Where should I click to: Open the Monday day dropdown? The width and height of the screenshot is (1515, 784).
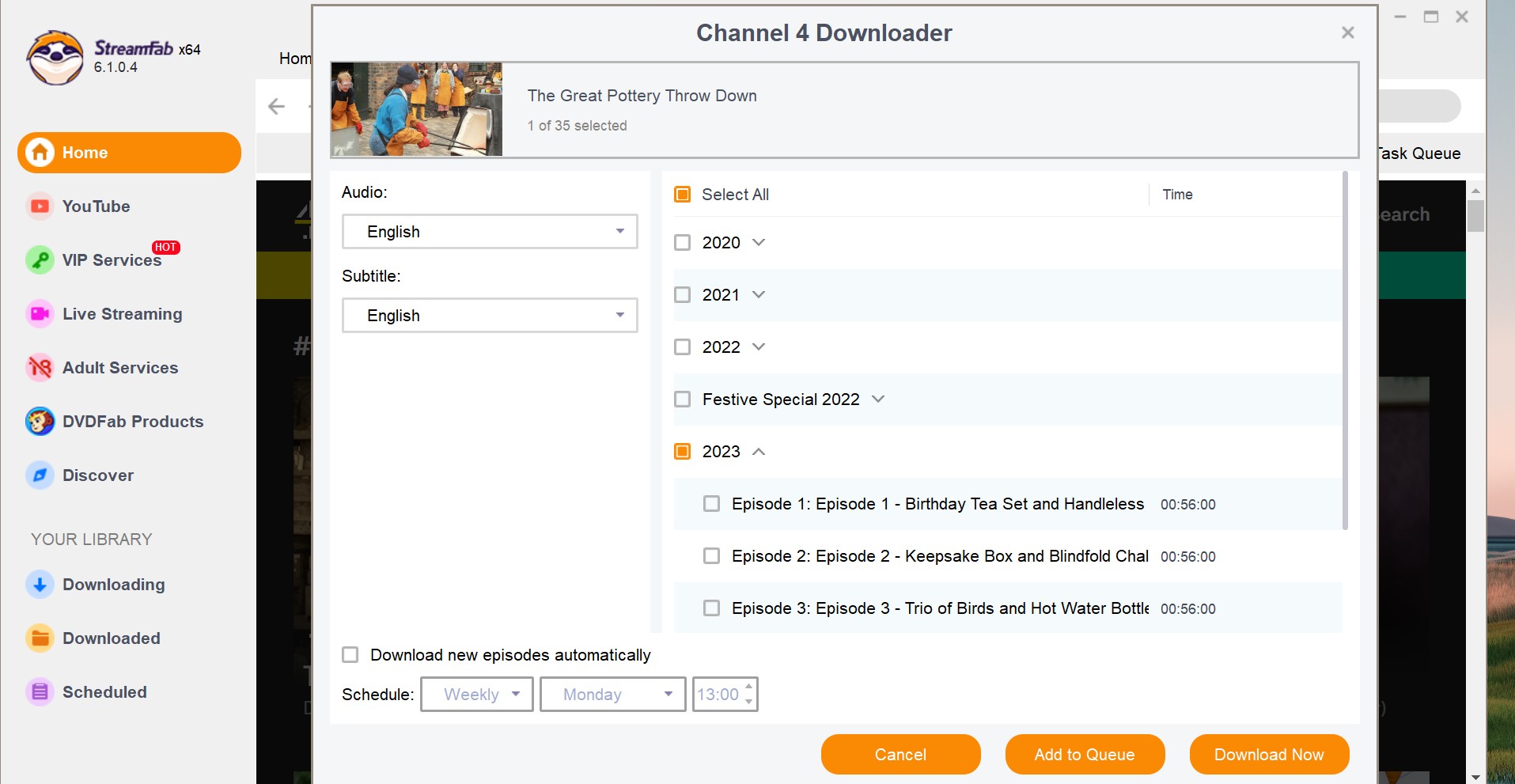(x=613, y=695)
